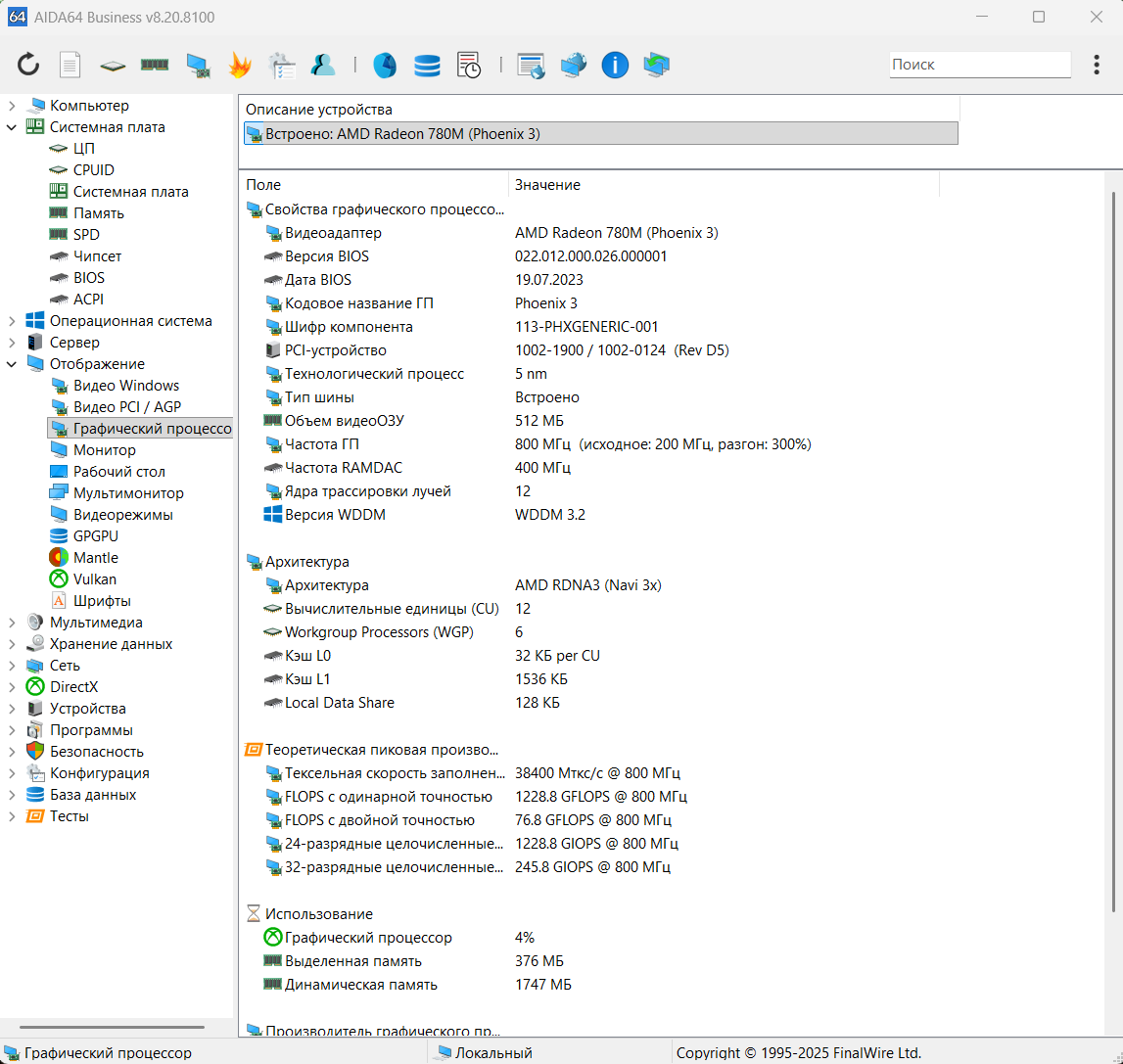Expand the Компьютер tree node
This screenshot has height=1064, width=1123.
point(12,106)
